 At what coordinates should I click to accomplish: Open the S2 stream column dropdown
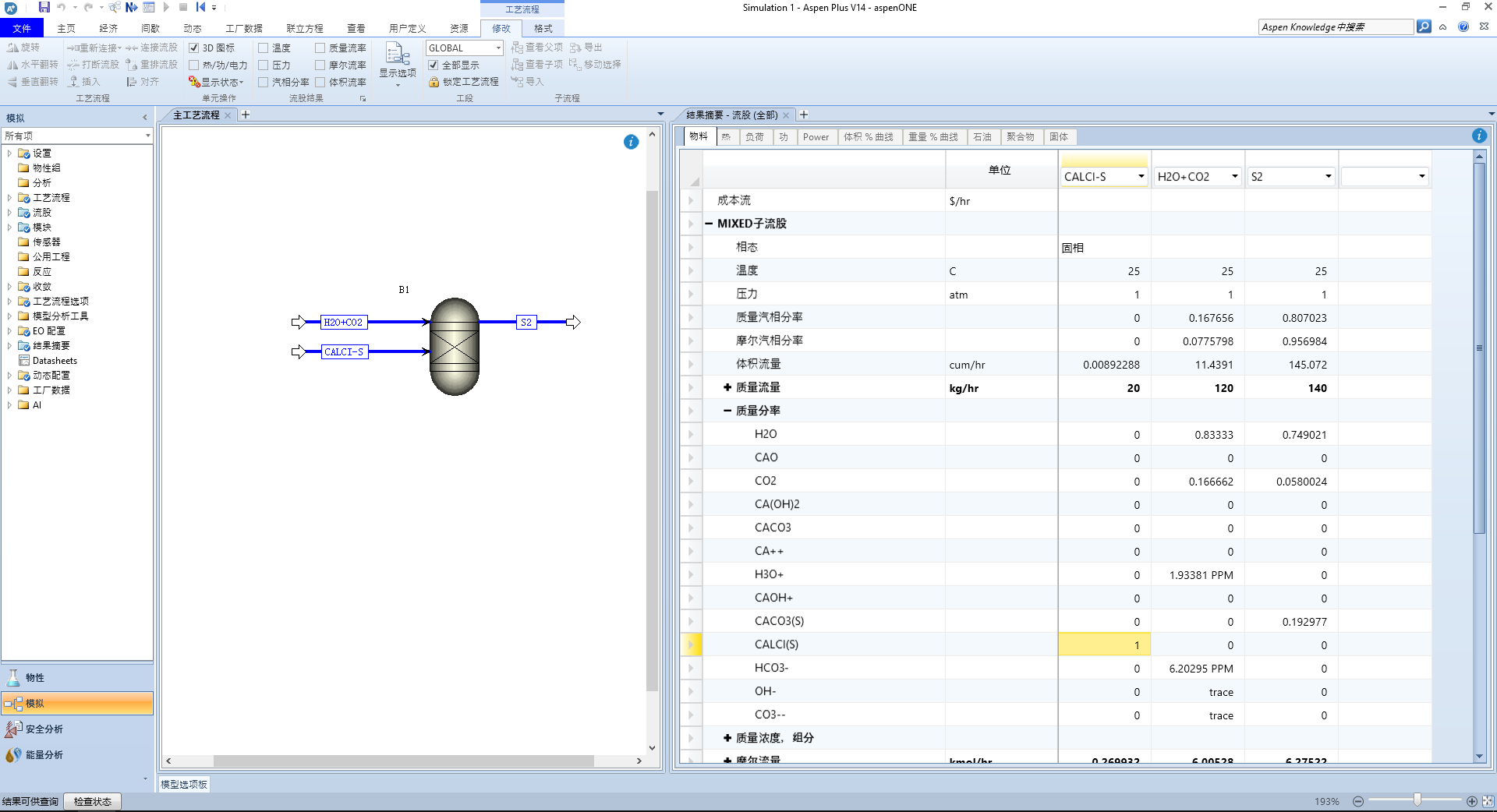(x=1328, y=177)
